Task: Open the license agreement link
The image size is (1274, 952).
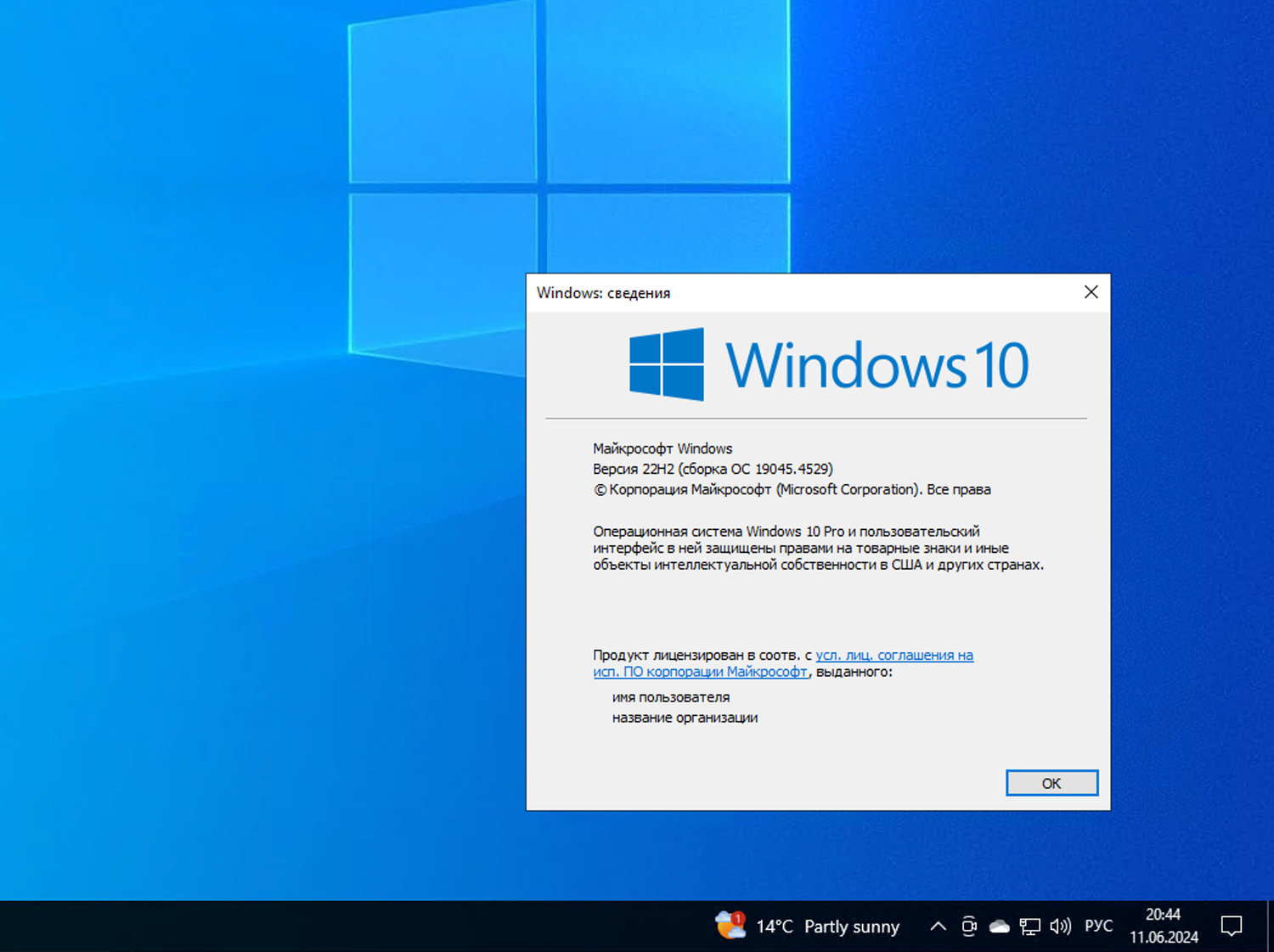Action: [x=894, y=655]
